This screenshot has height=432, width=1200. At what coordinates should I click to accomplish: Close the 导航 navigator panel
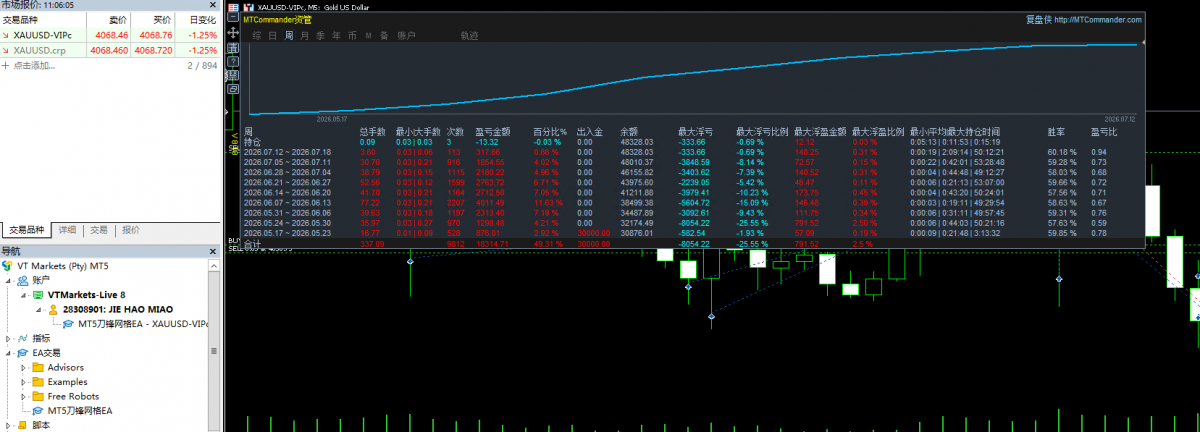(213, 252)
